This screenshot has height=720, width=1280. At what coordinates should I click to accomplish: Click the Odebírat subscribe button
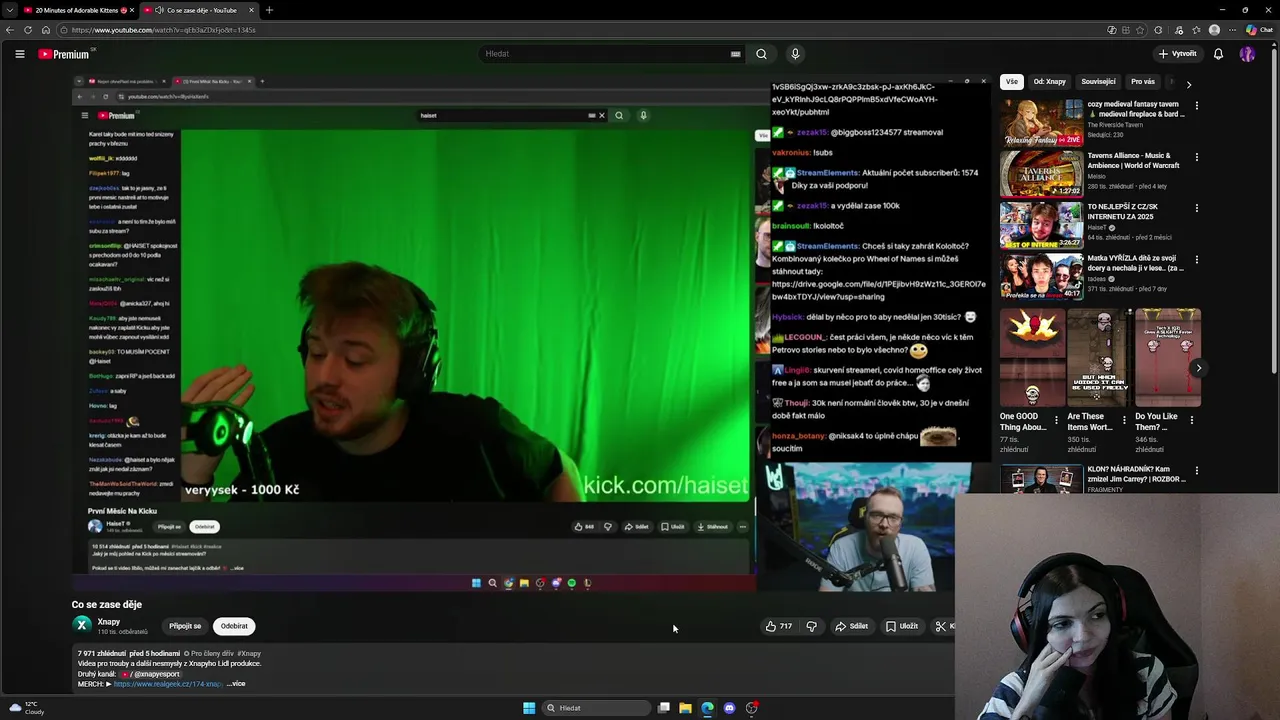click(234, 626)
